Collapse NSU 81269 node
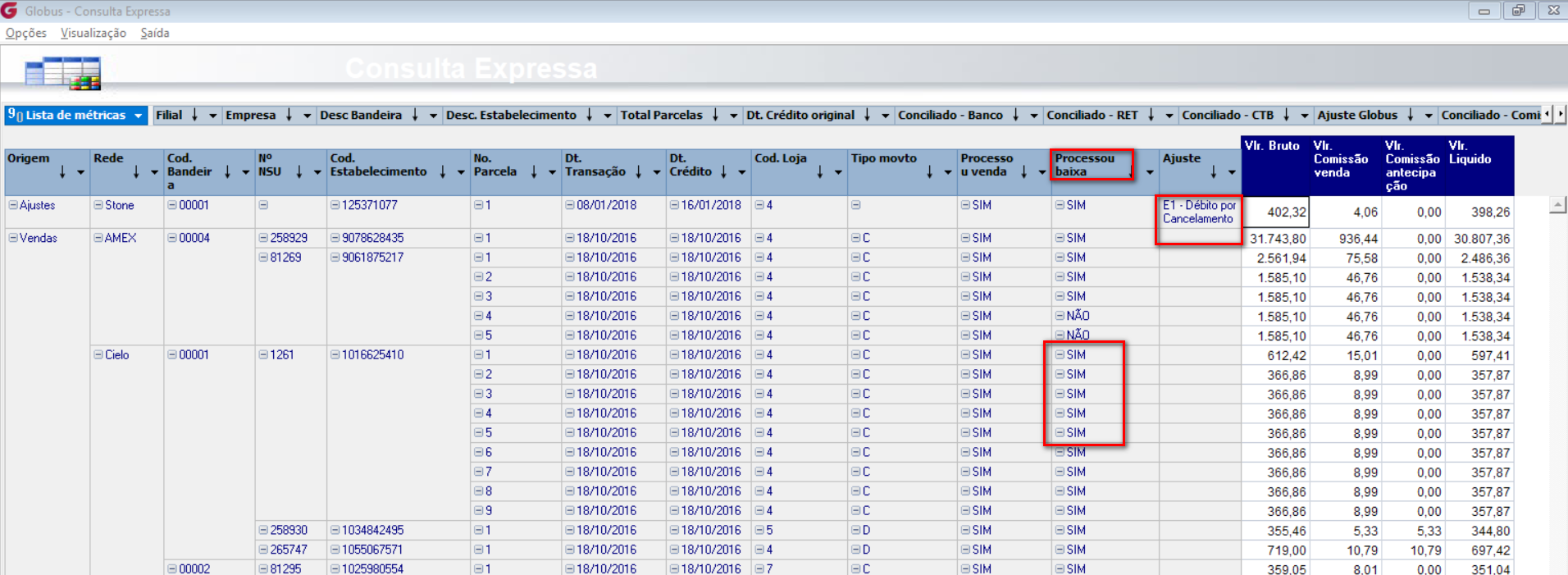This screenshot has height=575, width=1568. pos(263,258)
